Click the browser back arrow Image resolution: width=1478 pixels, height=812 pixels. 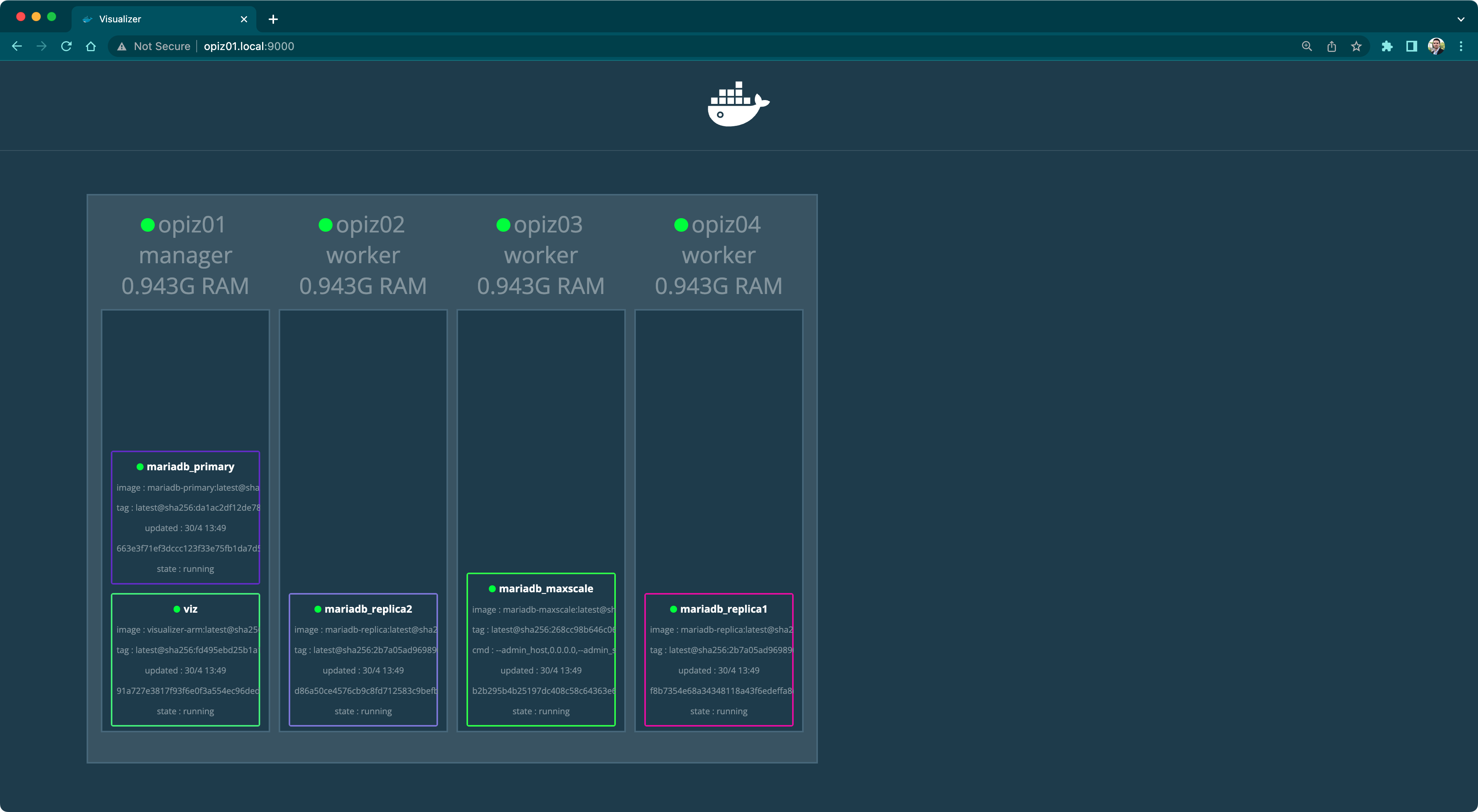[x=17, y=47]
